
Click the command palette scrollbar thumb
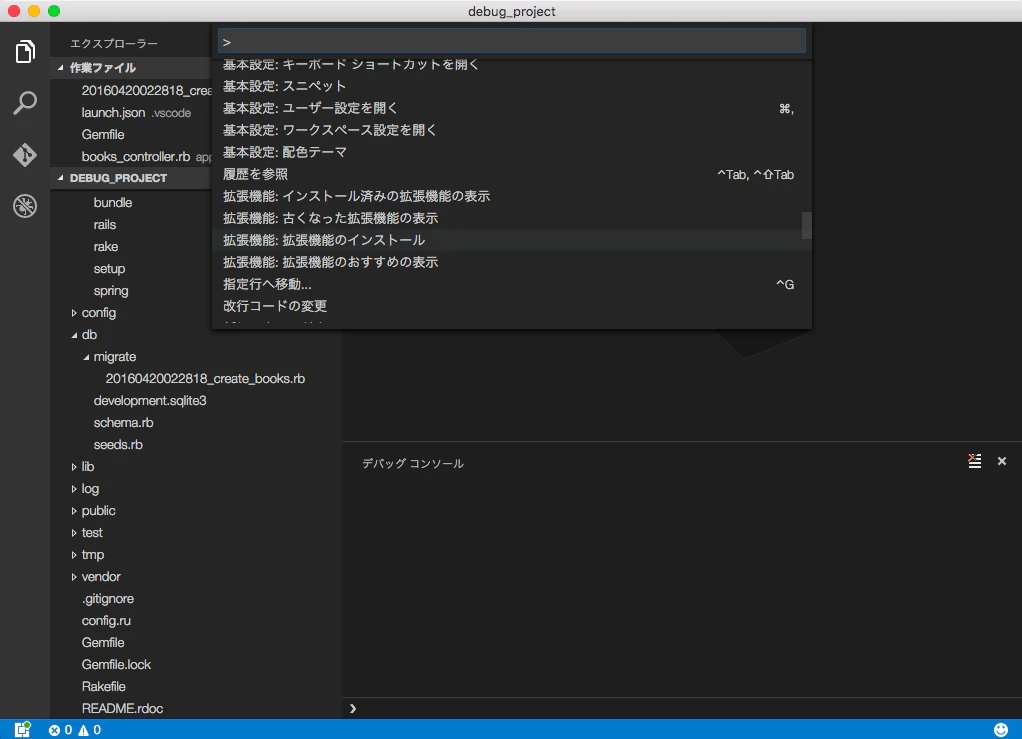click(x=807, y=225)
